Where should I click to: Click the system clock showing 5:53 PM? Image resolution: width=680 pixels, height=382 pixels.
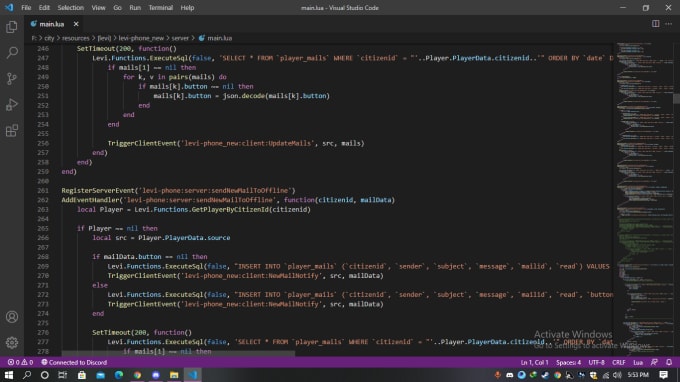(x=638, y=375)
